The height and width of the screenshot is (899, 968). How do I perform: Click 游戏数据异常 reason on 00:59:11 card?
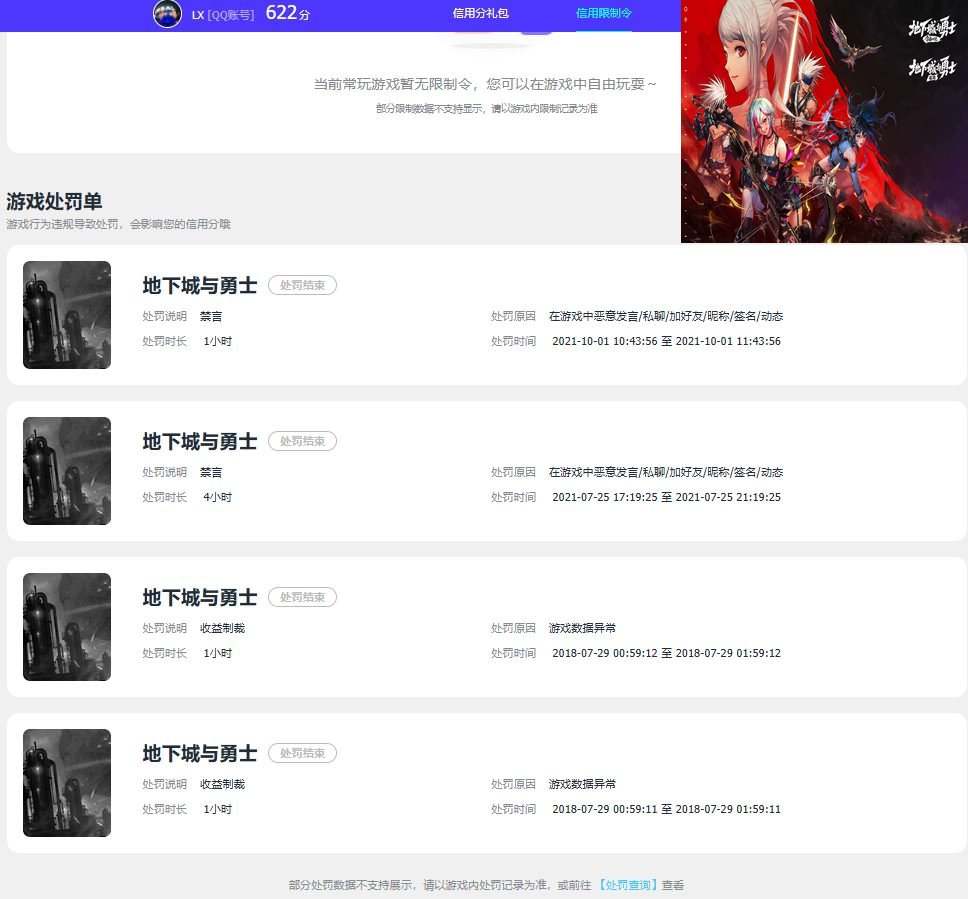[582, 784]
